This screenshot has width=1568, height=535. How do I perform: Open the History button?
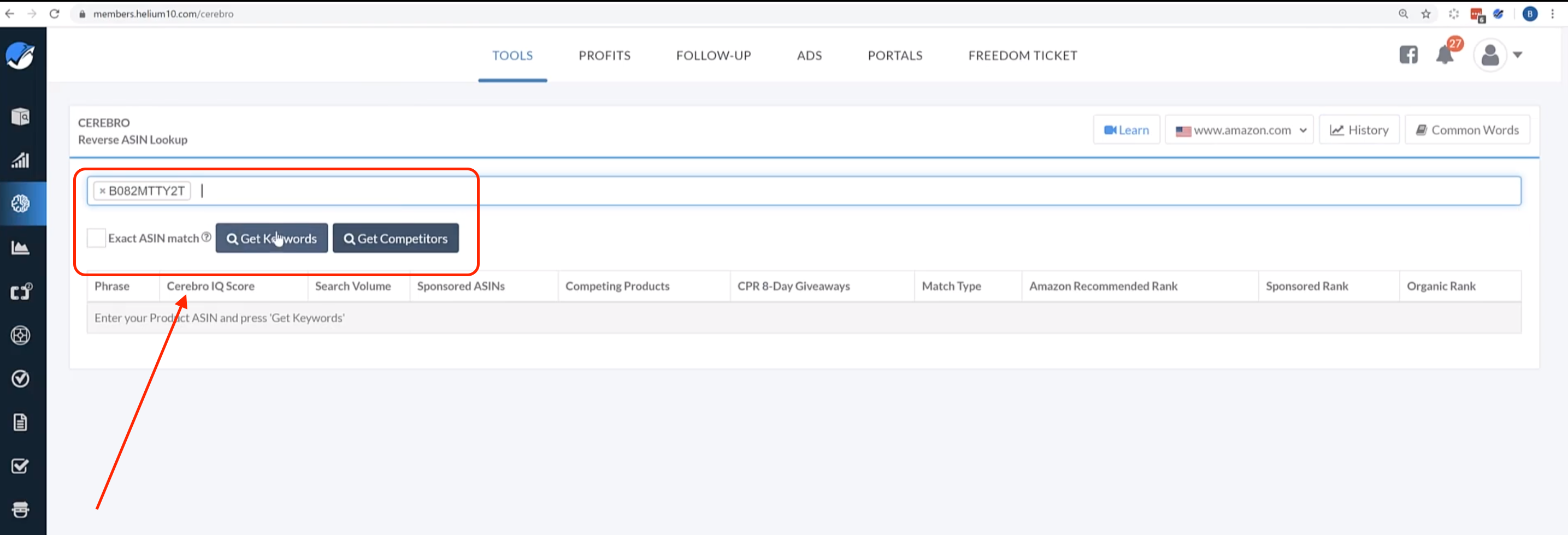point(1359,130)
